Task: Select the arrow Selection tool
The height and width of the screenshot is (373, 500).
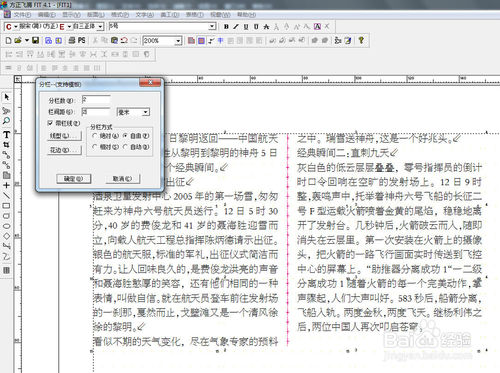Action: pyautogui.click(x=6, y=97)
